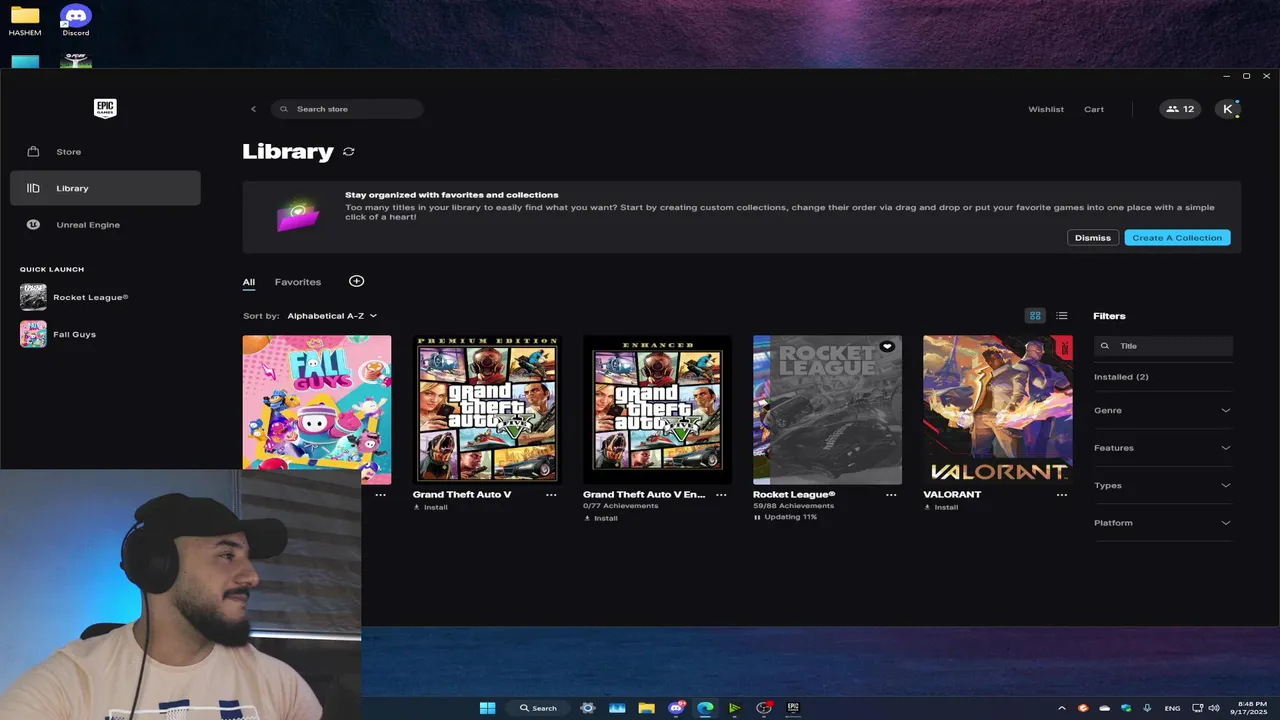
Task: Open the Grand Theft Auto V Premium cover
Action: point(487,410)
